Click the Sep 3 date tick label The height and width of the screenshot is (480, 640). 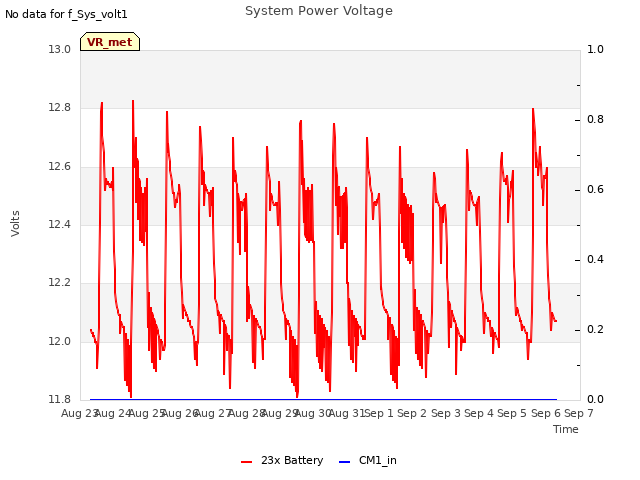[x=446, y=413]
